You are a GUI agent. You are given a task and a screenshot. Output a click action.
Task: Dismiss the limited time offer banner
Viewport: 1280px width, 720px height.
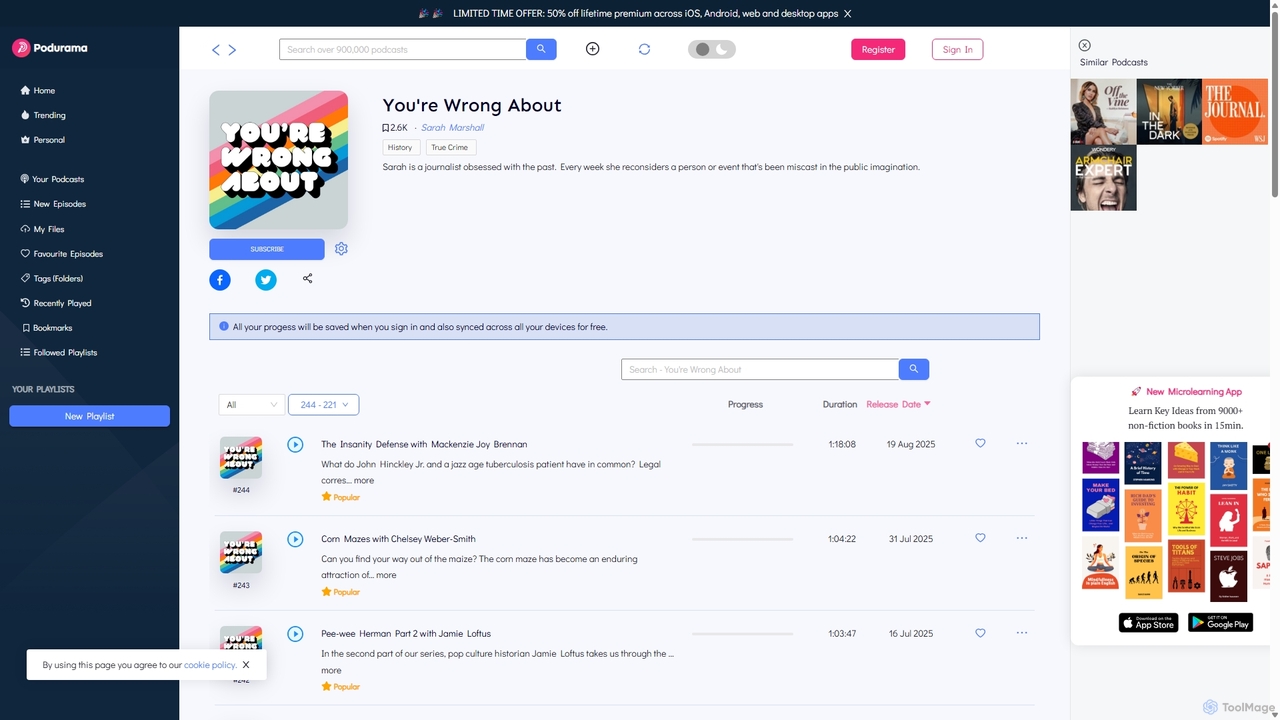(847, 14)
